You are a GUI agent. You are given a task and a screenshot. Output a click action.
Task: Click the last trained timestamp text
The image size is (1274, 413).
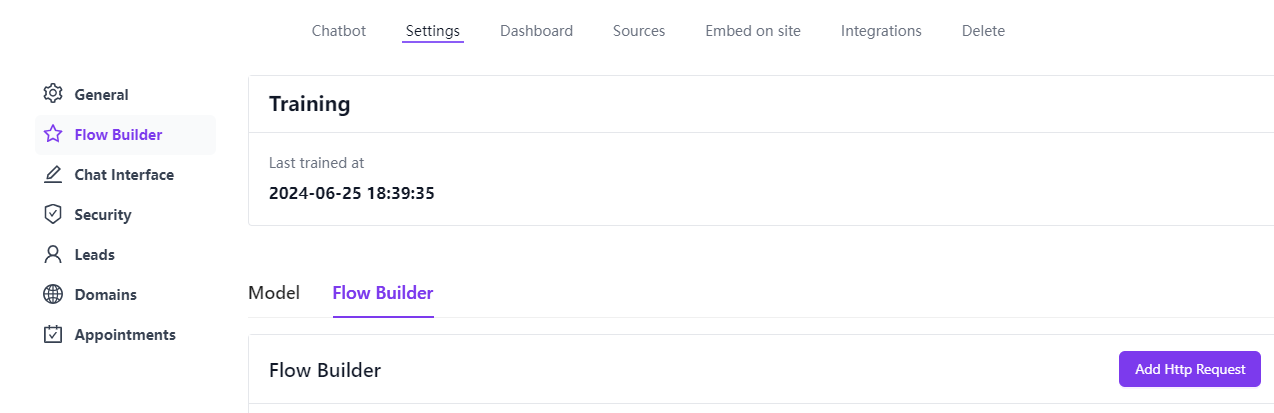coord(351,193)
